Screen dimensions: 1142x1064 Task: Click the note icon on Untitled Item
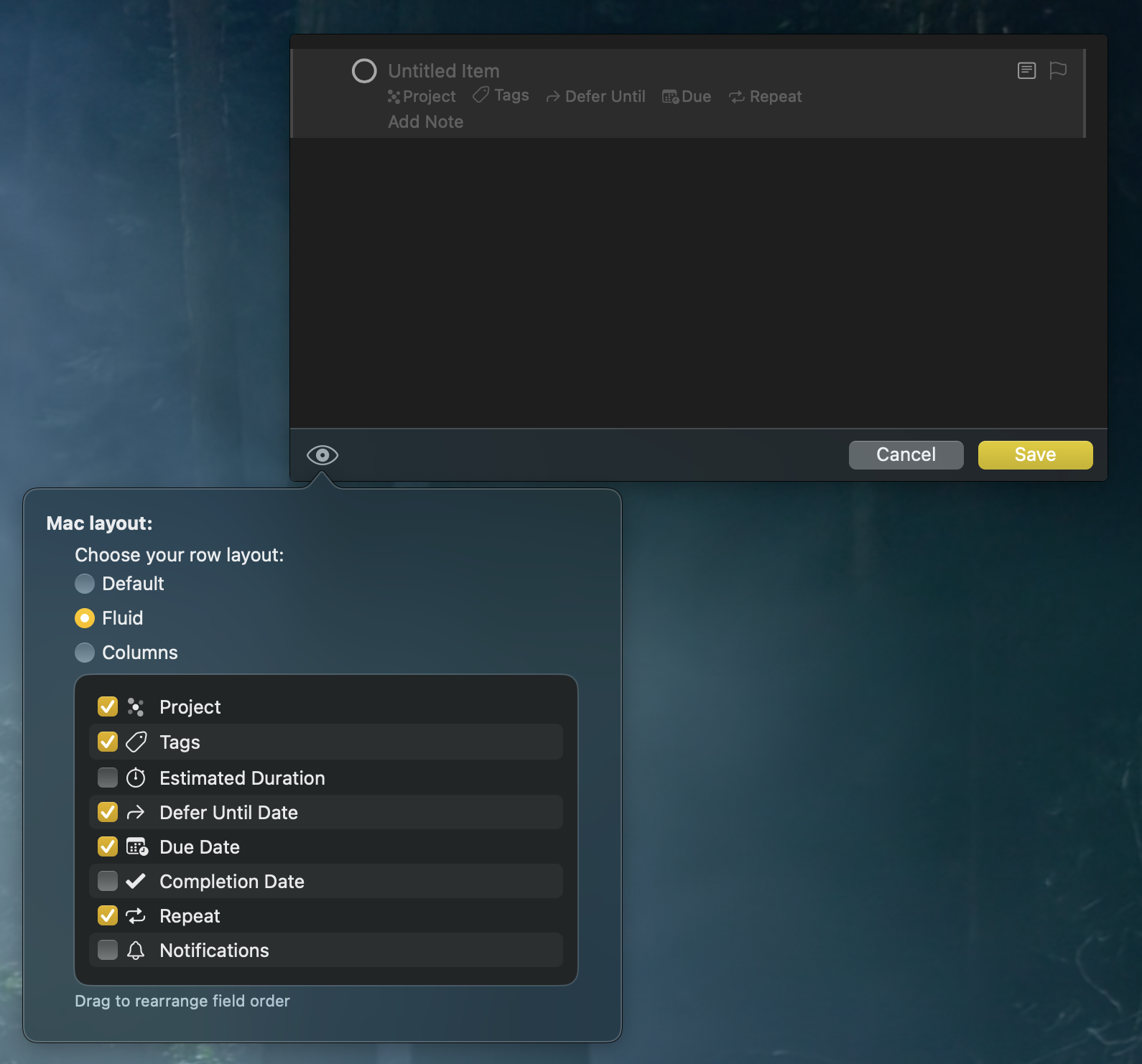click(1026, 70)
